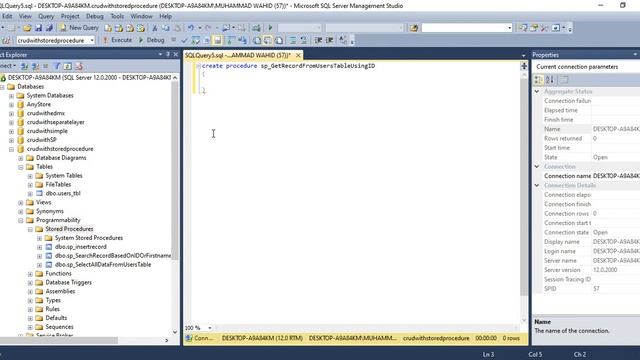Click the Parse checkmark icon

[x=184, y=40]
